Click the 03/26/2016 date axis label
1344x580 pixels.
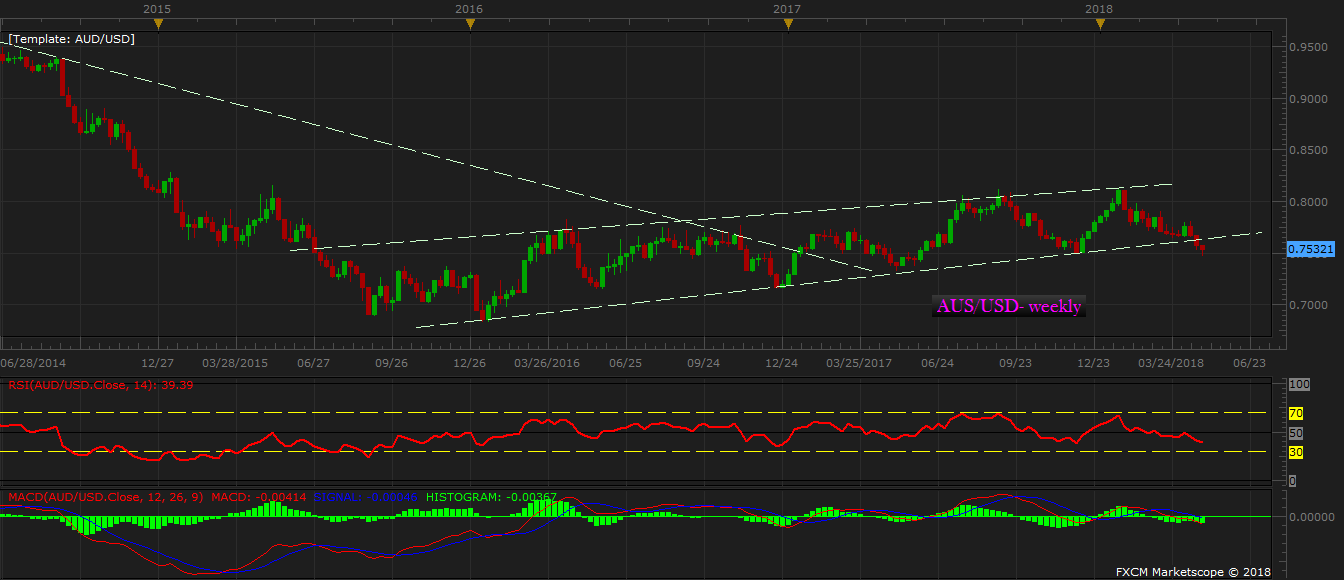547,363
